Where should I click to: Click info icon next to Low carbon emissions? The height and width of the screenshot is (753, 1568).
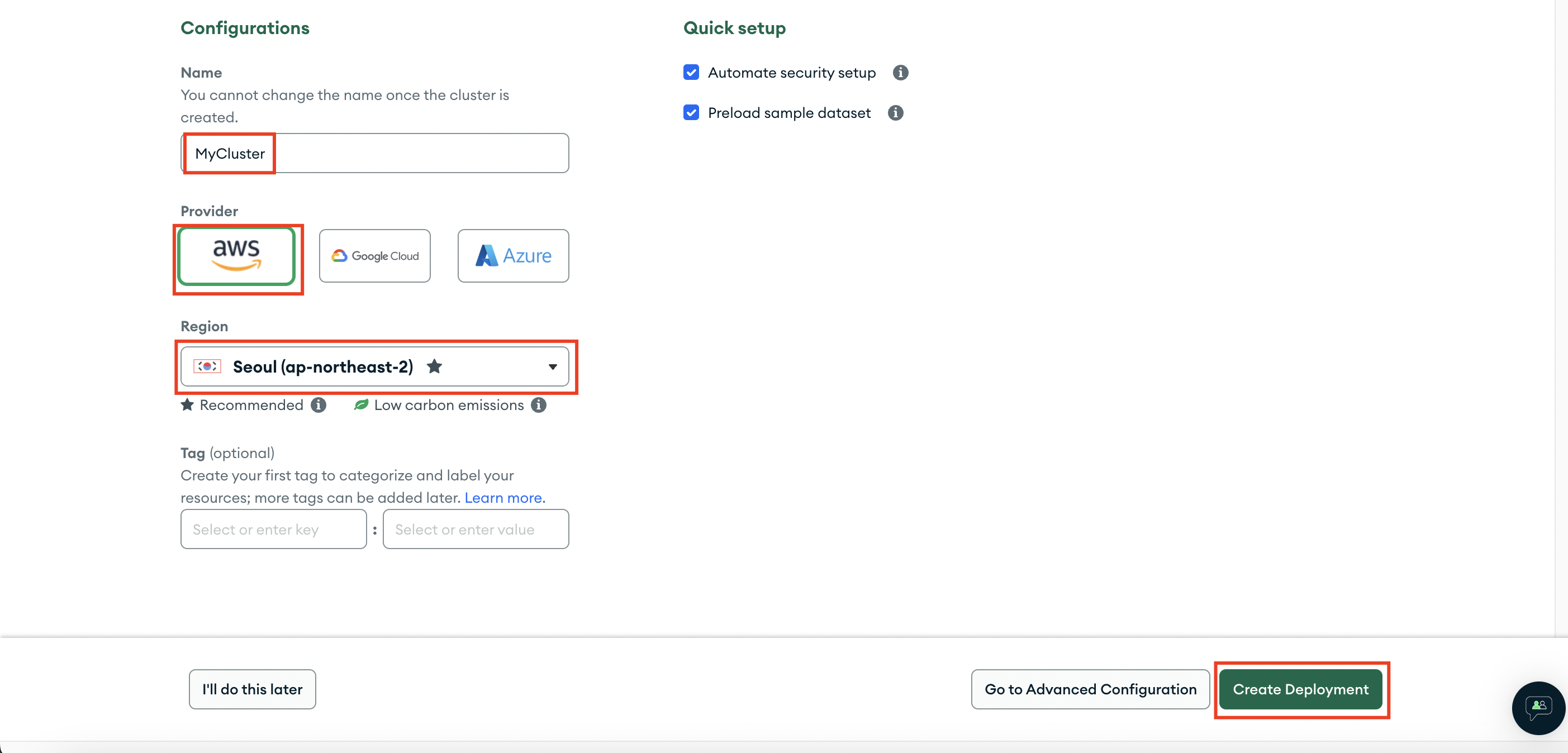pyautogui.click(x=538, y=405)
